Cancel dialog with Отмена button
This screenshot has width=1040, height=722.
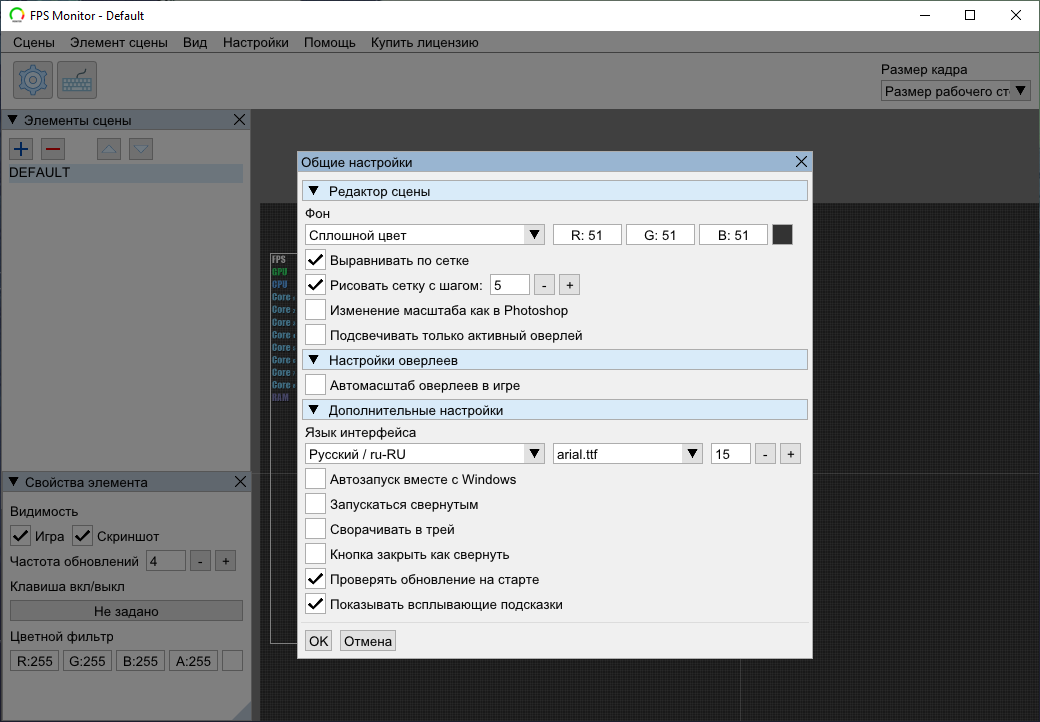pyautogui.click(x=367, y=641)
